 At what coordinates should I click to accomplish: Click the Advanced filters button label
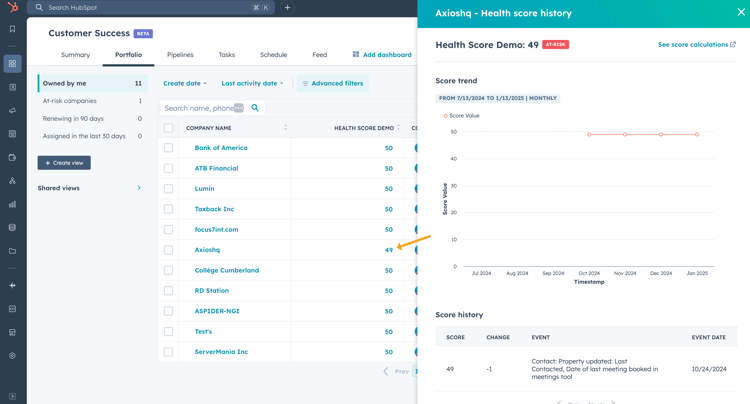pos(337,83)
